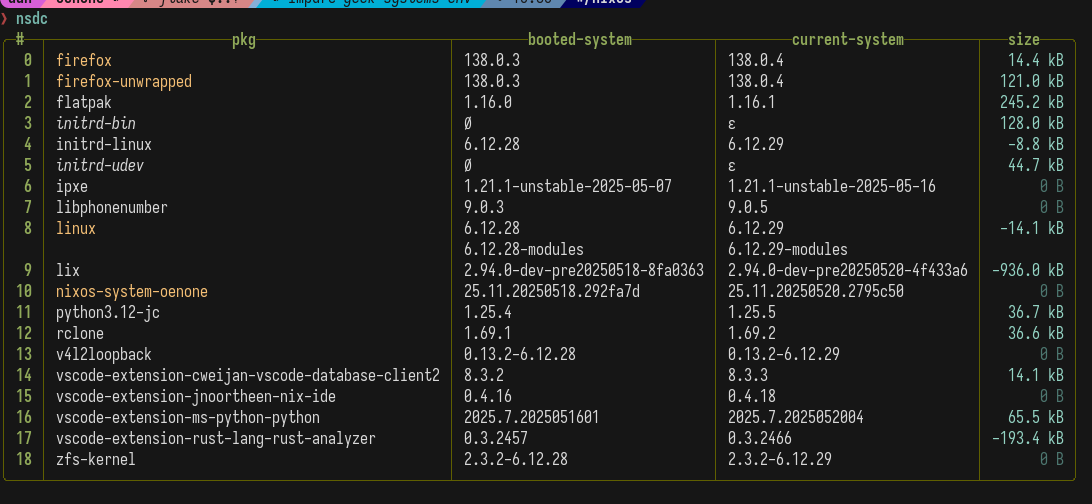Click the 'pkg' column header
This screenshot has width=1092, height=504.
pyautogui.click(x=244, y=40)
